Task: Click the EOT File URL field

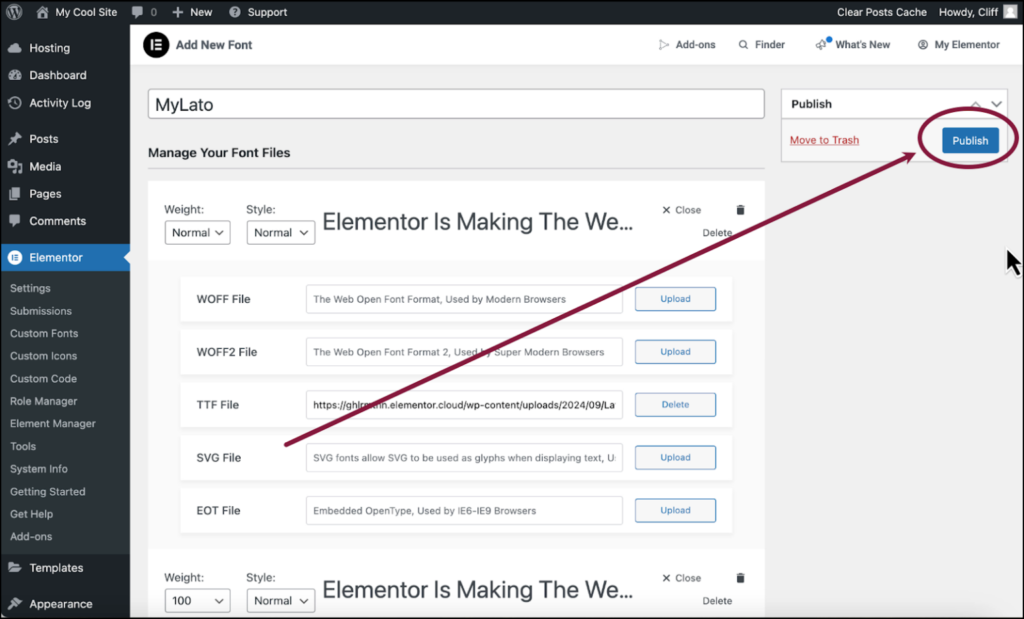Action: point(464,511)
